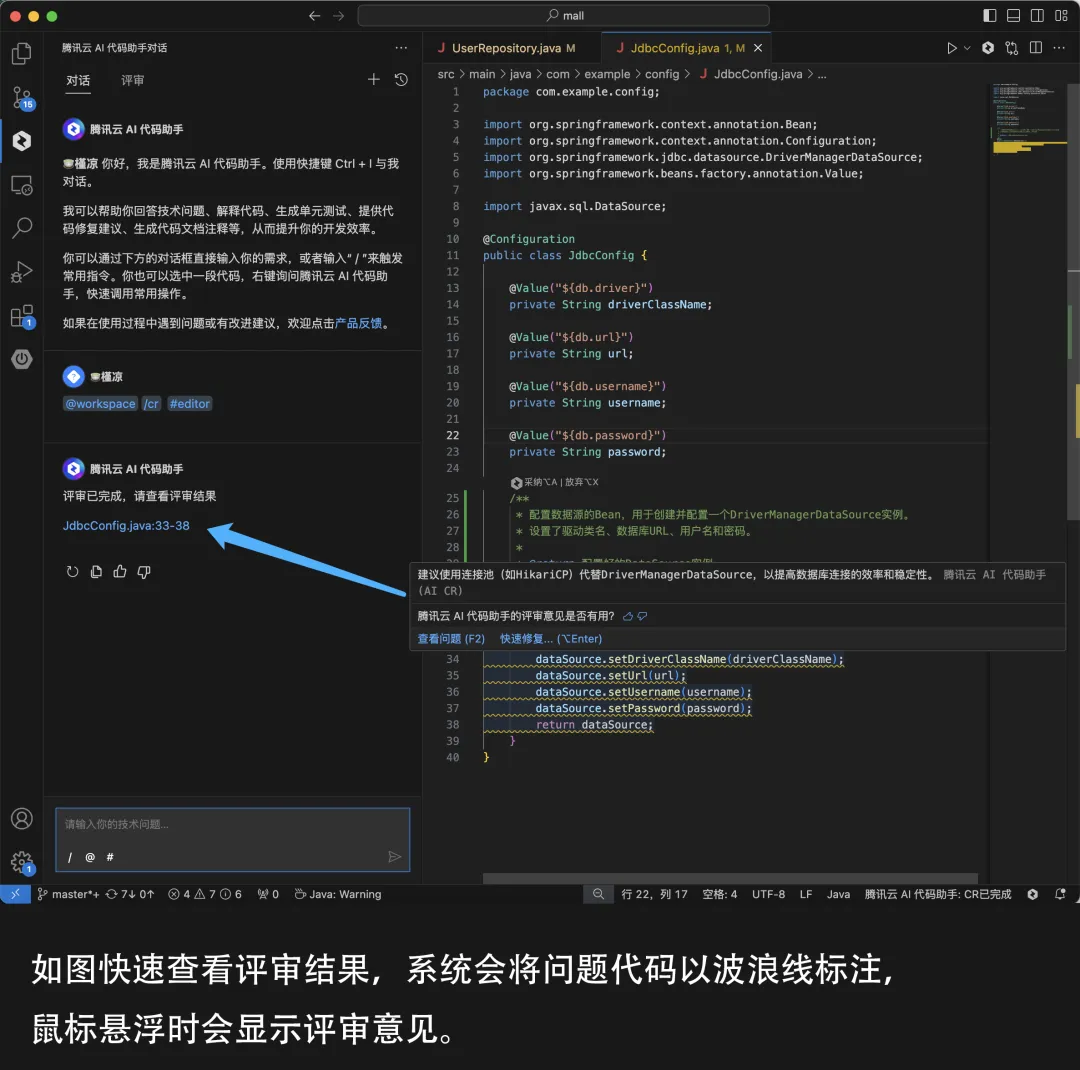Change LF end of line sequence
The image size is (1080, 1070).
[x=805, y=894]
